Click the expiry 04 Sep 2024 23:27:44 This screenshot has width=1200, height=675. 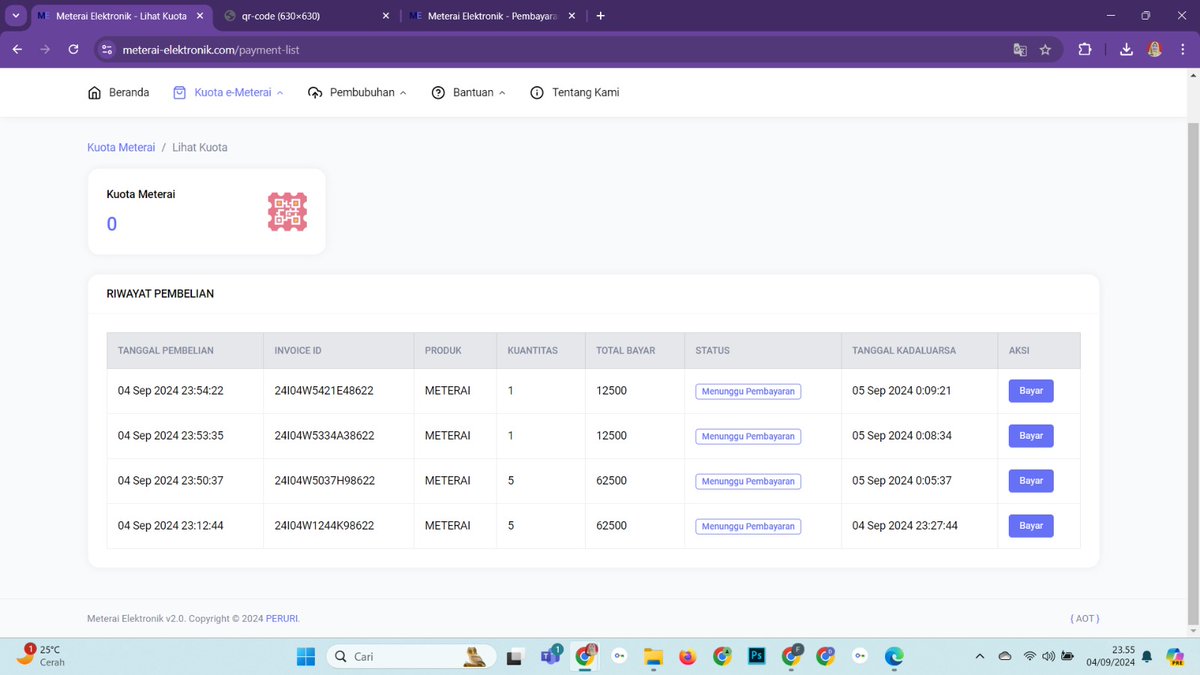point(905,526)
